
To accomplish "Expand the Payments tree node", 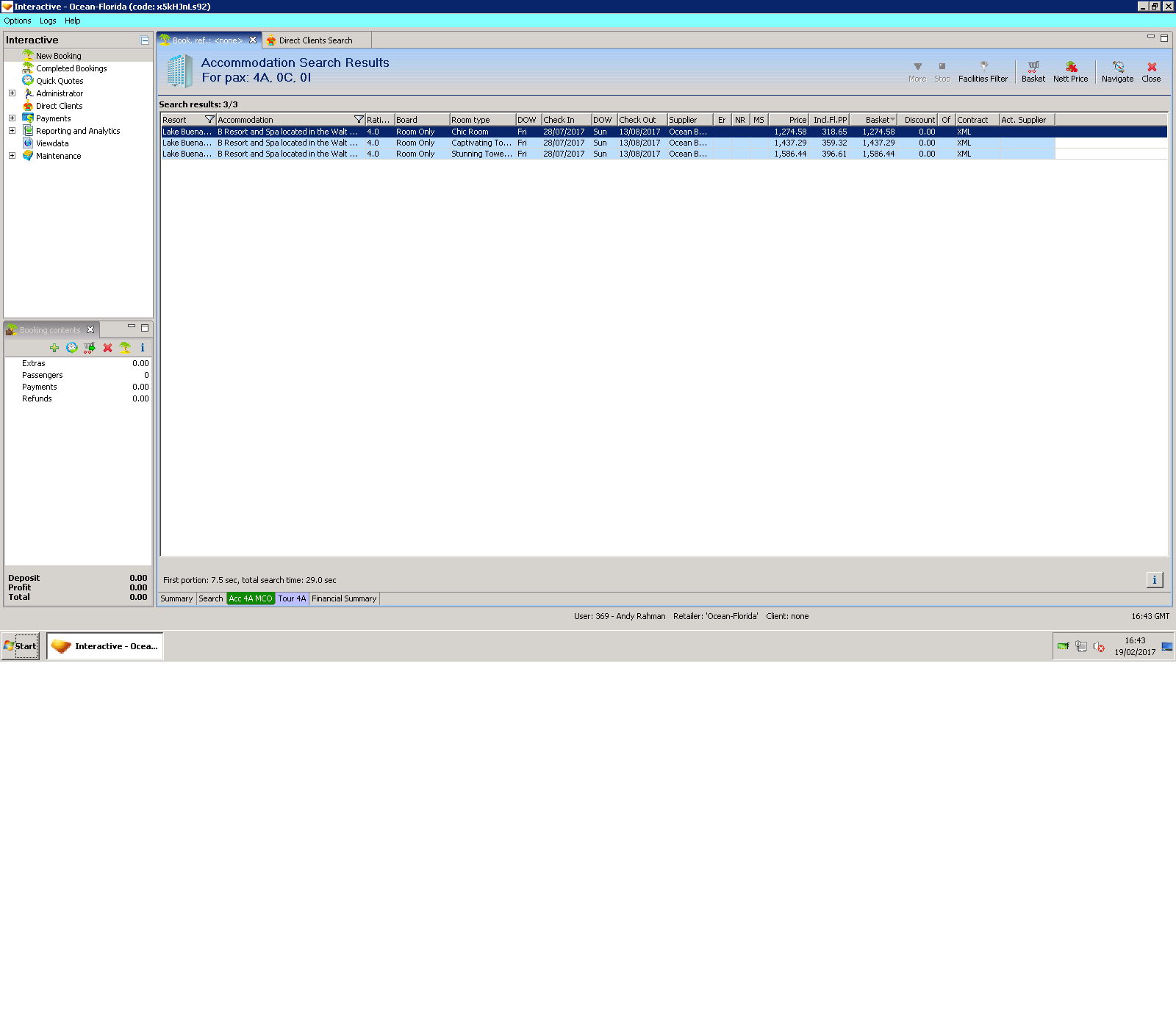I will [x=12, y=118].
